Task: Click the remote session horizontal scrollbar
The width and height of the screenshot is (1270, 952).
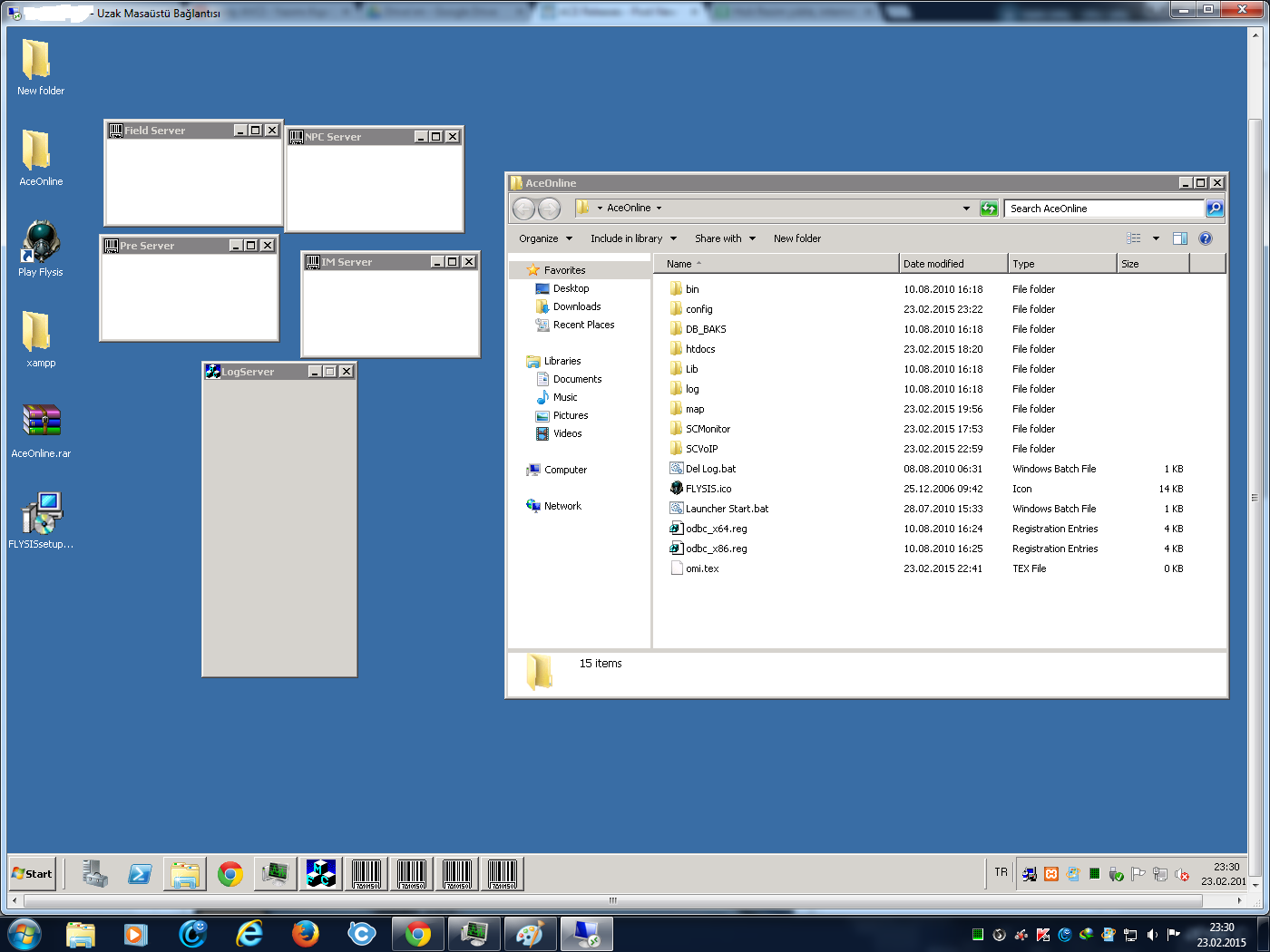Action: point(612,900)
